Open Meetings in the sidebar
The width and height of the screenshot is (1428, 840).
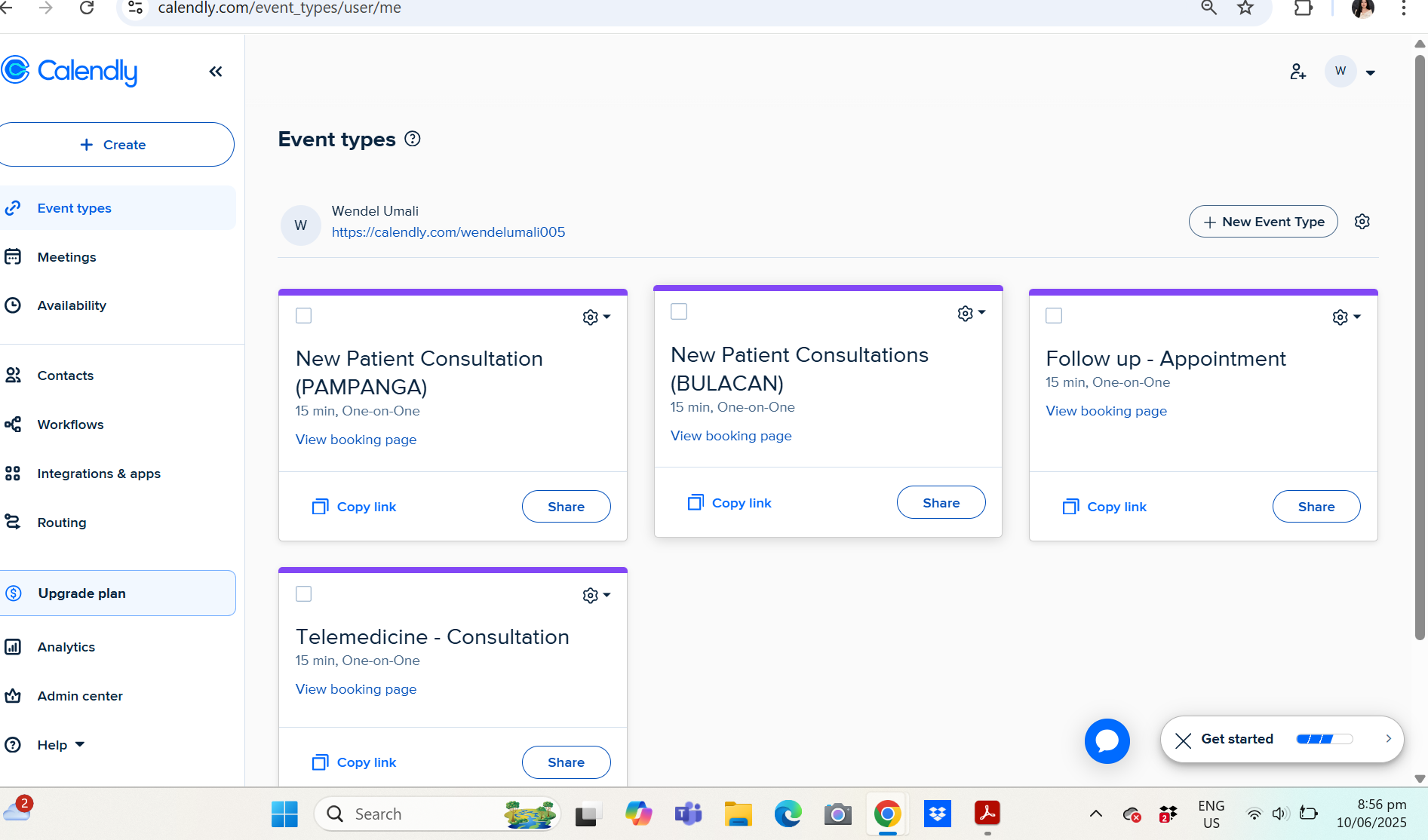[x=118, y=257]
